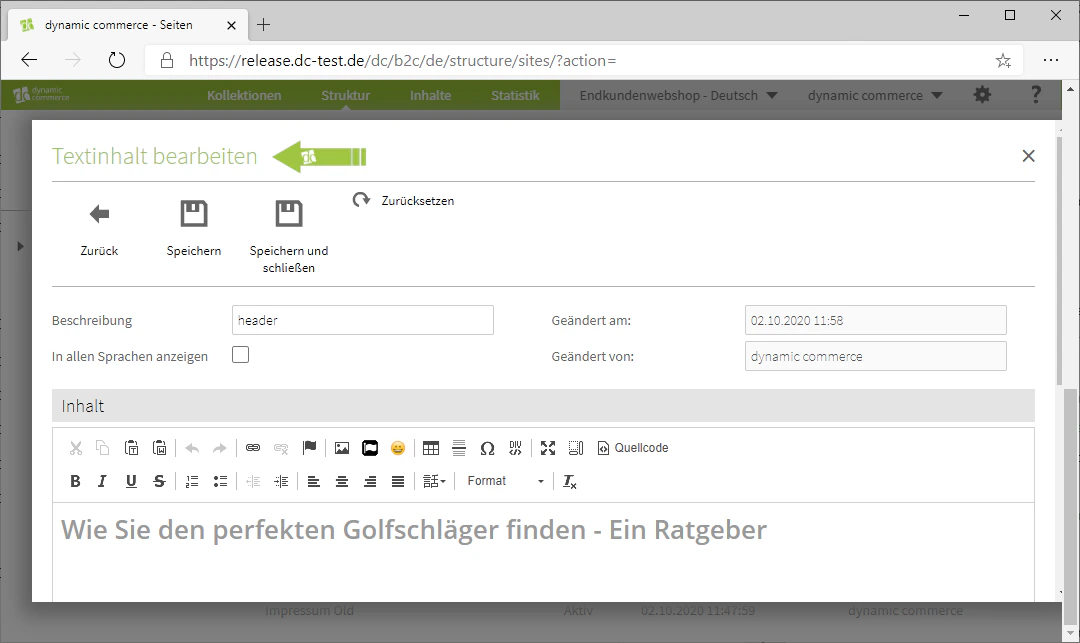Apply bold formatting

(76, 481)
